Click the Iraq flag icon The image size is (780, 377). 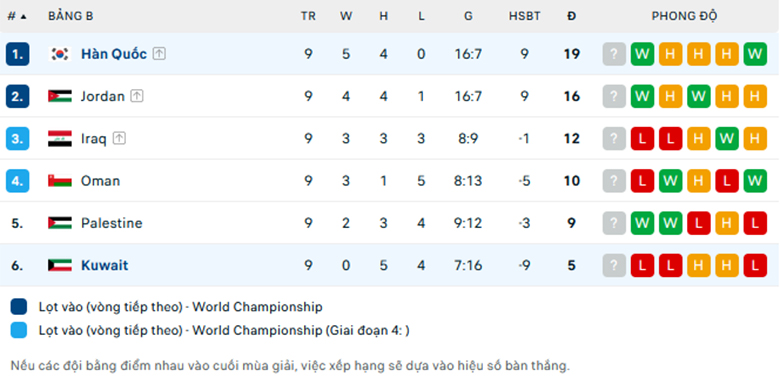pyautogui.click(x=60, y=138)
